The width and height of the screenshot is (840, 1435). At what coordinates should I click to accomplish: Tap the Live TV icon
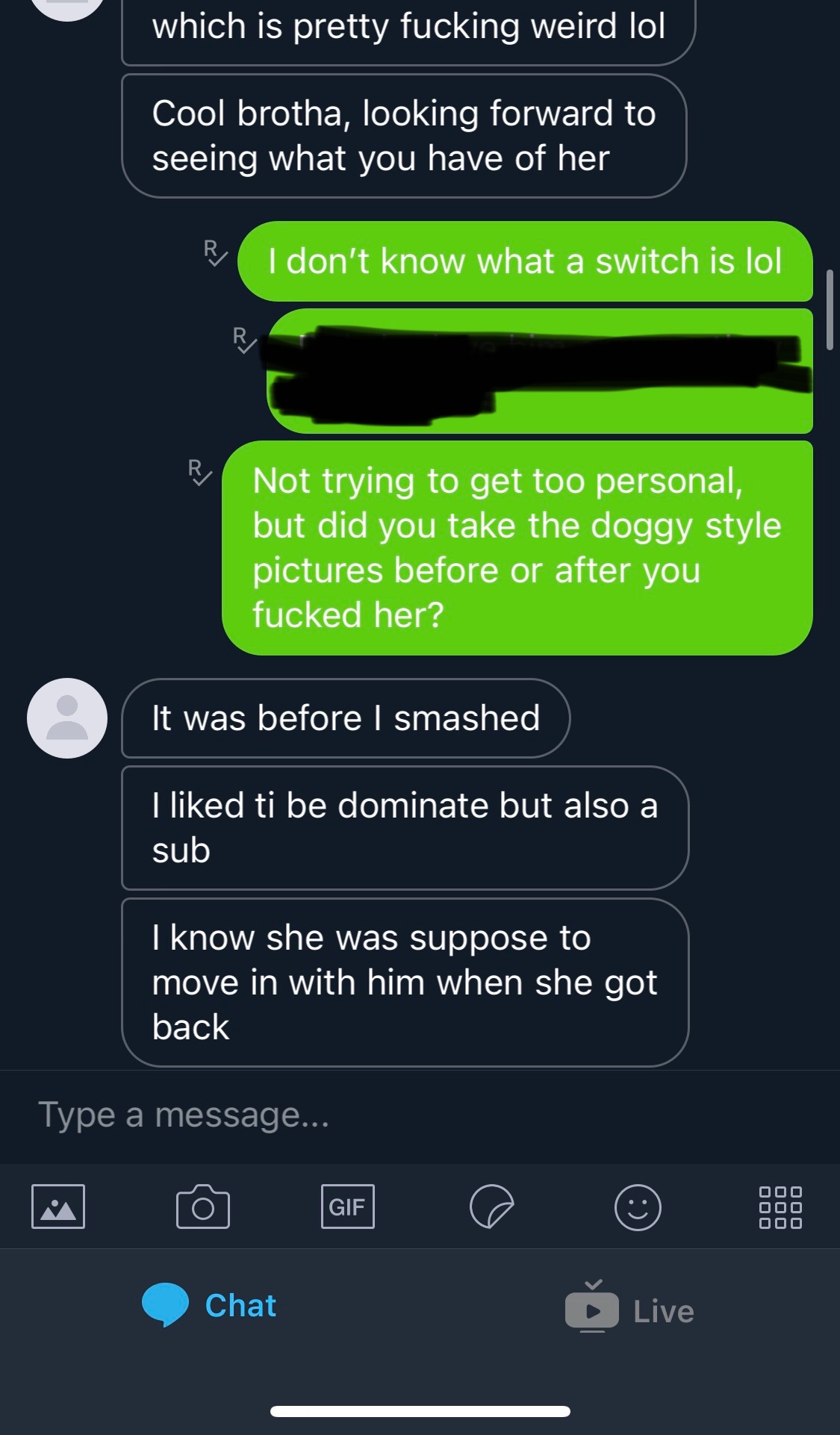pyautogui.click(x=591, y=1307)
